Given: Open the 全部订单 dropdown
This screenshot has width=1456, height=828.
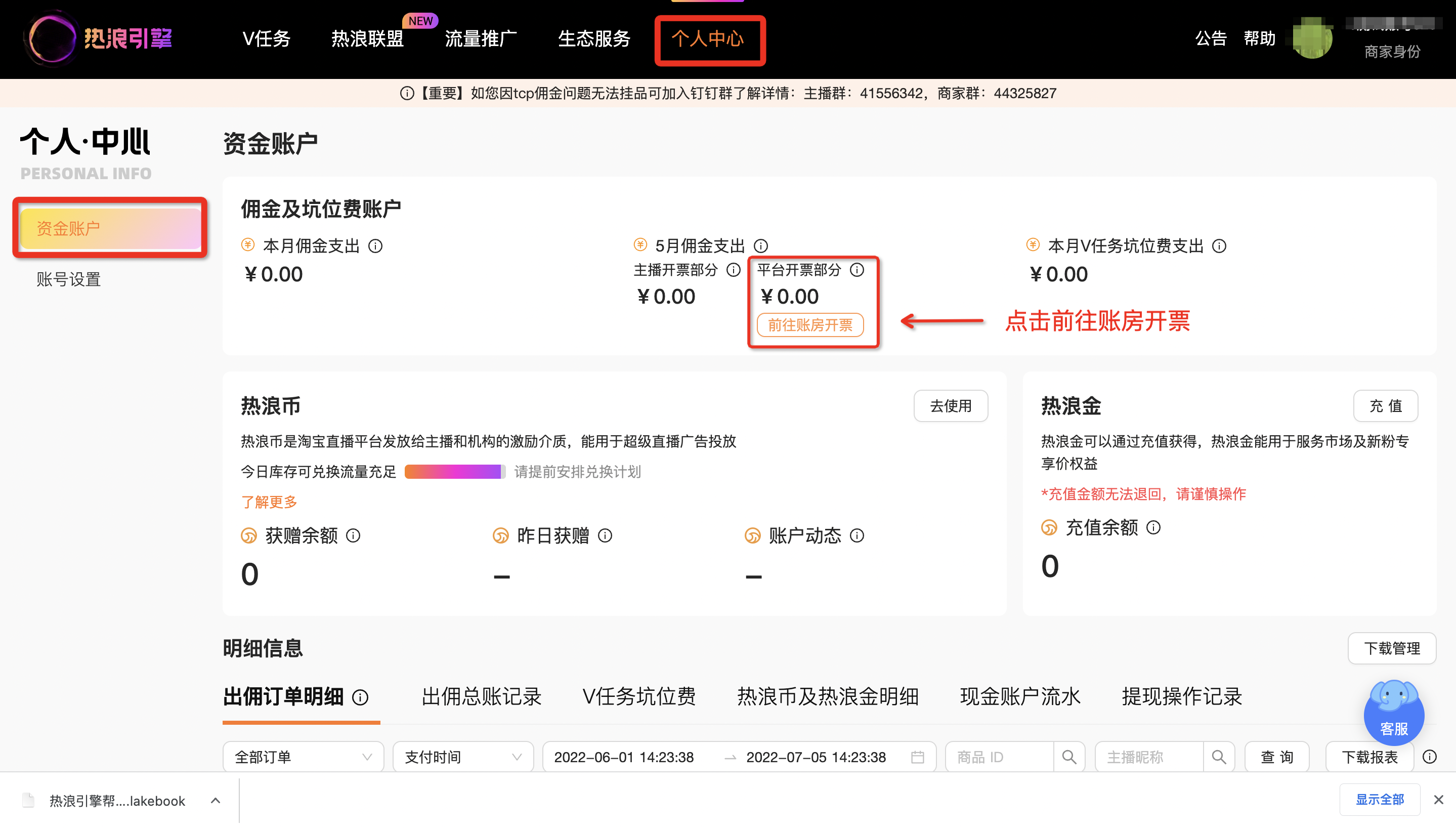Looking at the screenshot, I should point(304,758).
